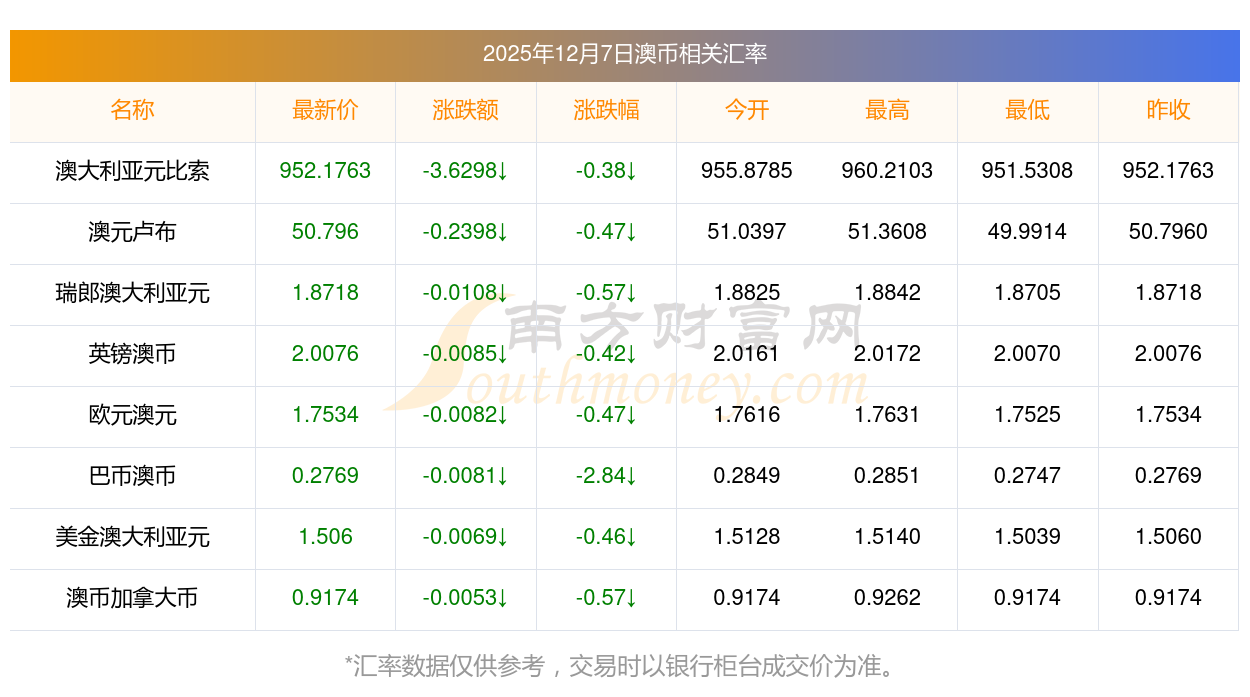Click opening value 2.0161

click(x=747, y=354)
